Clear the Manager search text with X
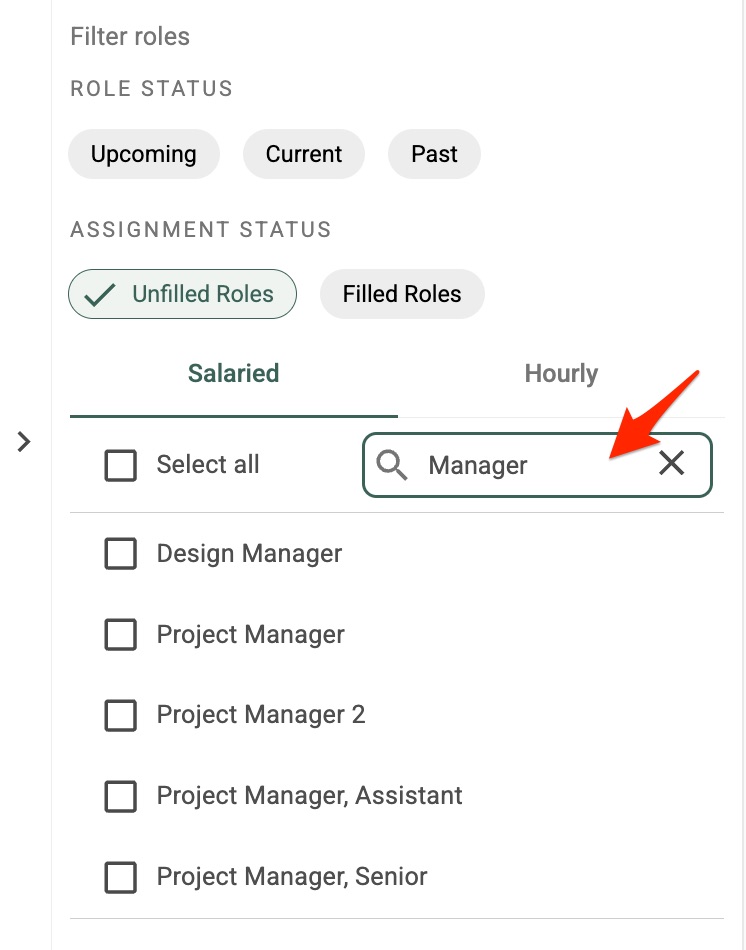 (x=671, y=464)
